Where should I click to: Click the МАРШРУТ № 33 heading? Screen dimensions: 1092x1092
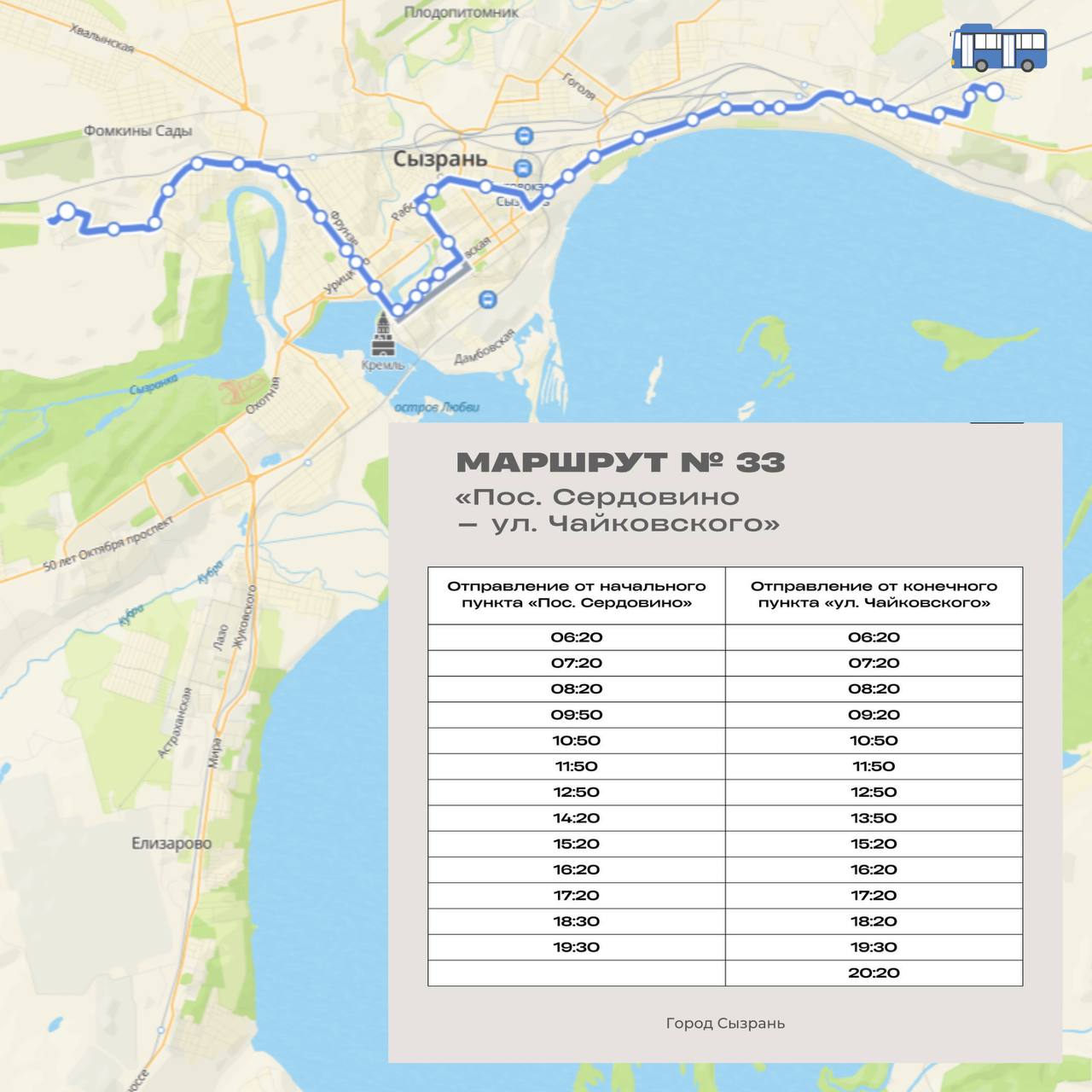tap(620, 462)
